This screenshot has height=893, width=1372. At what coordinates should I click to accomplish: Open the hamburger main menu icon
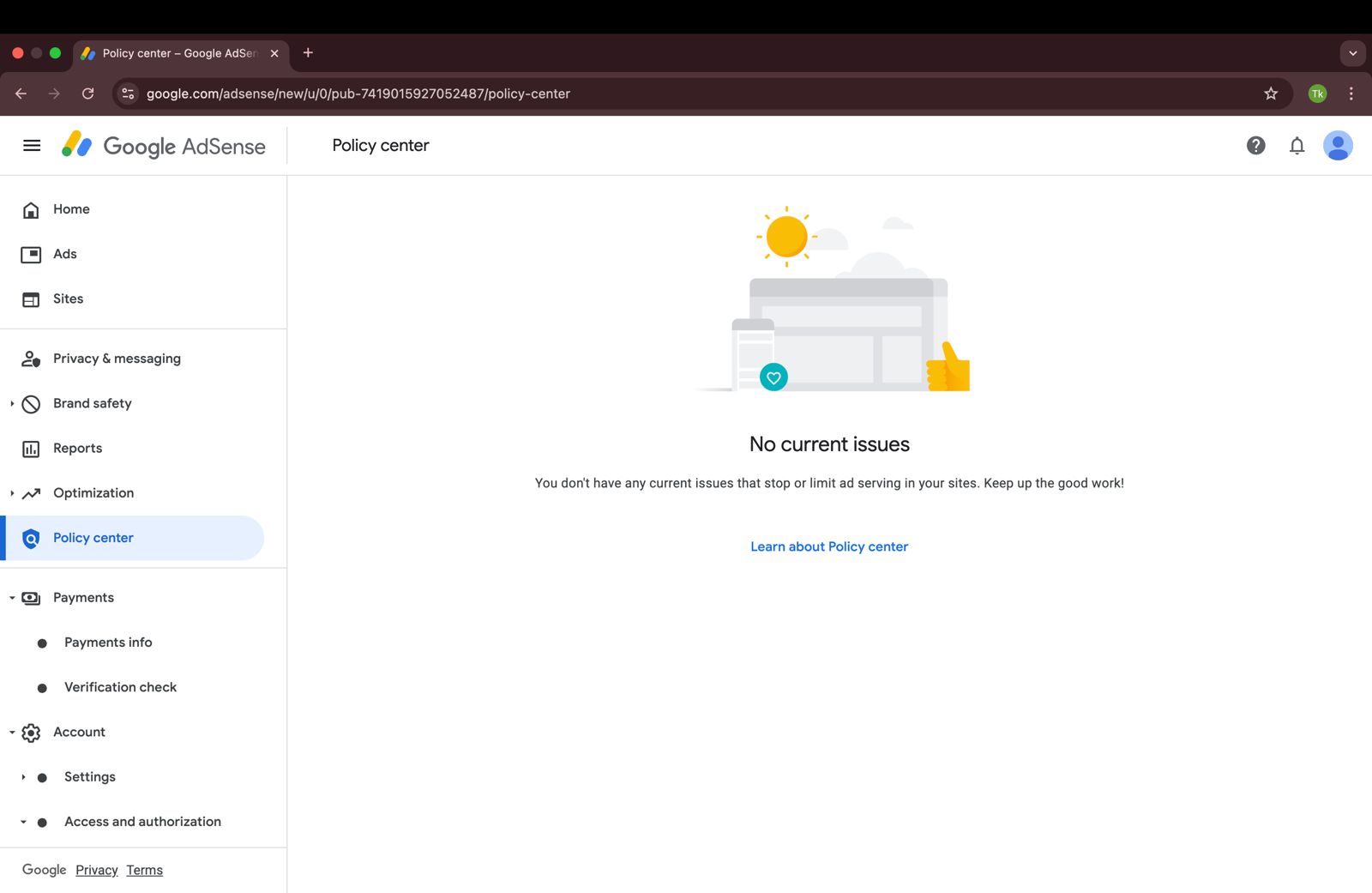pyautogui.click(x=32, y=146)
